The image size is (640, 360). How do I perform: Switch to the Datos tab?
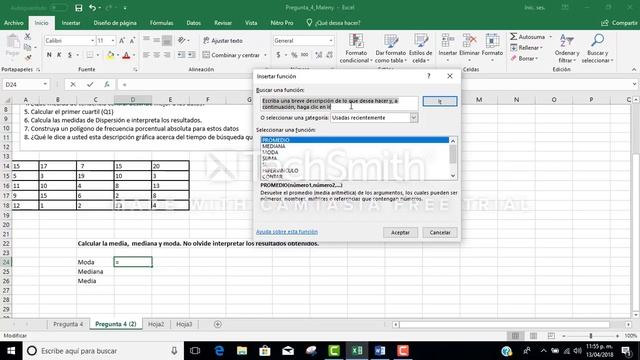[x=193, y=23]
